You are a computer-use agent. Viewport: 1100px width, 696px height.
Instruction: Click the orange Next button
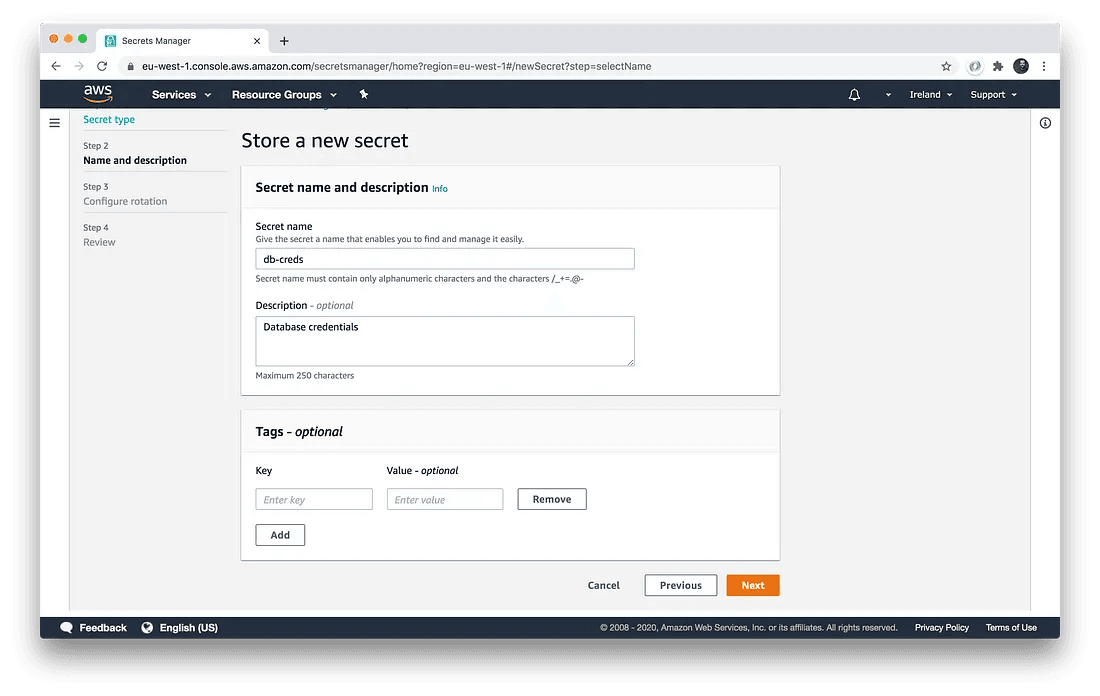(753, 585)
